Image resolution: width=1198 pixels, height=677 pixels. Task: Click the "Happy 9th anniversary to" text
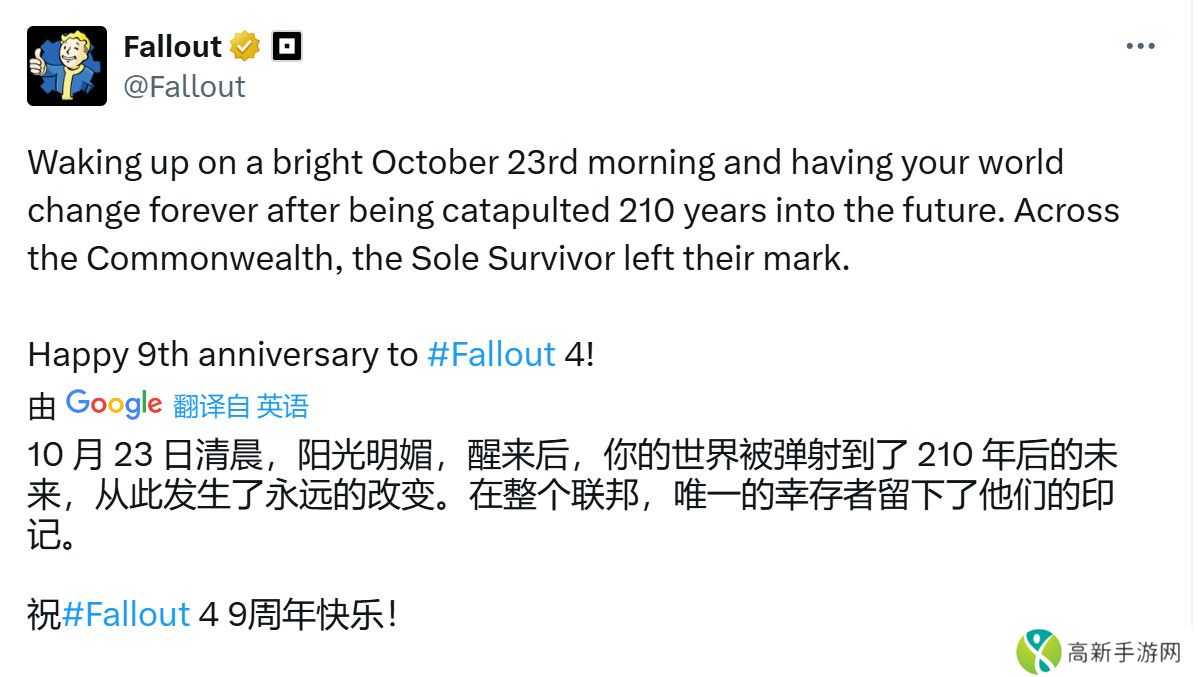[x=222, y=354]
